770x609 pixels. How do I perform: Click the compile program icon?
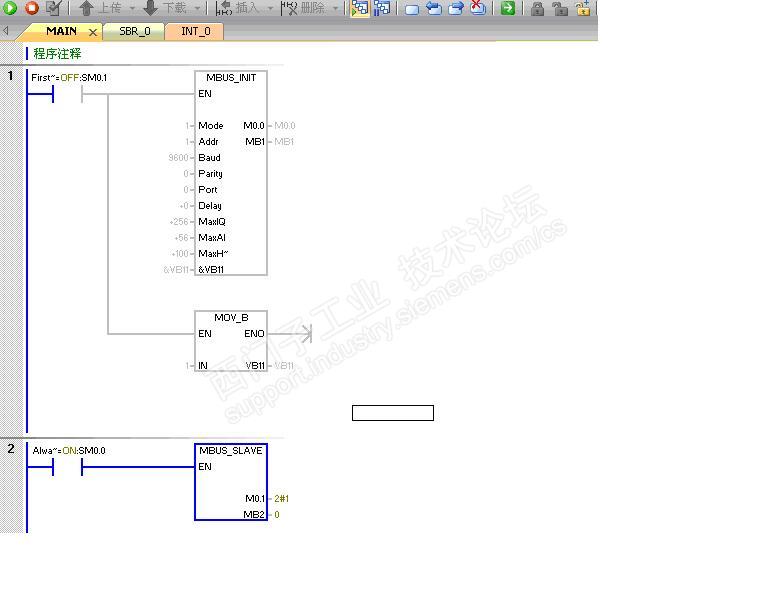[54, 7]
